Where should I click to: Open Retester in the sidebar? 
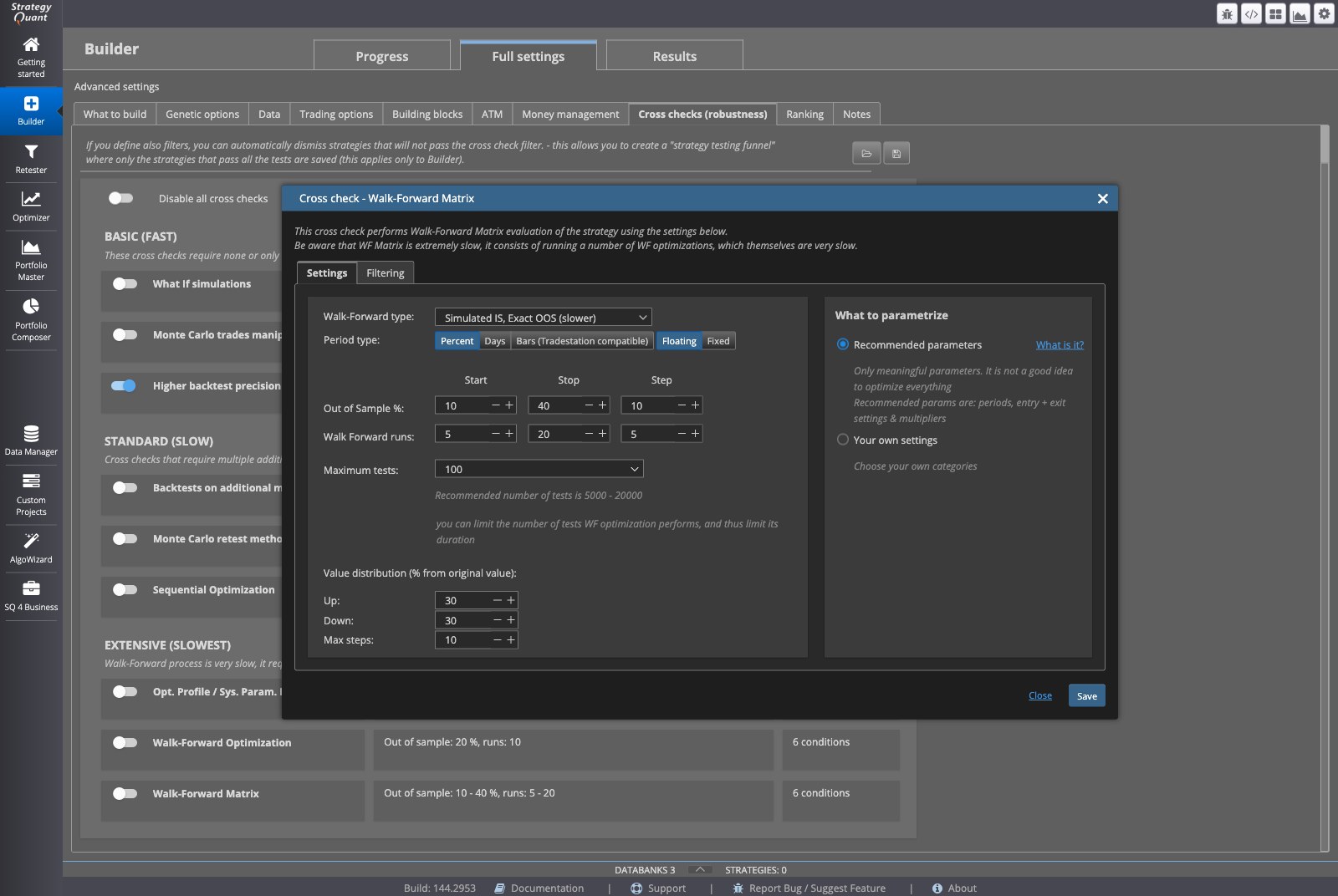tap(31, 158)
